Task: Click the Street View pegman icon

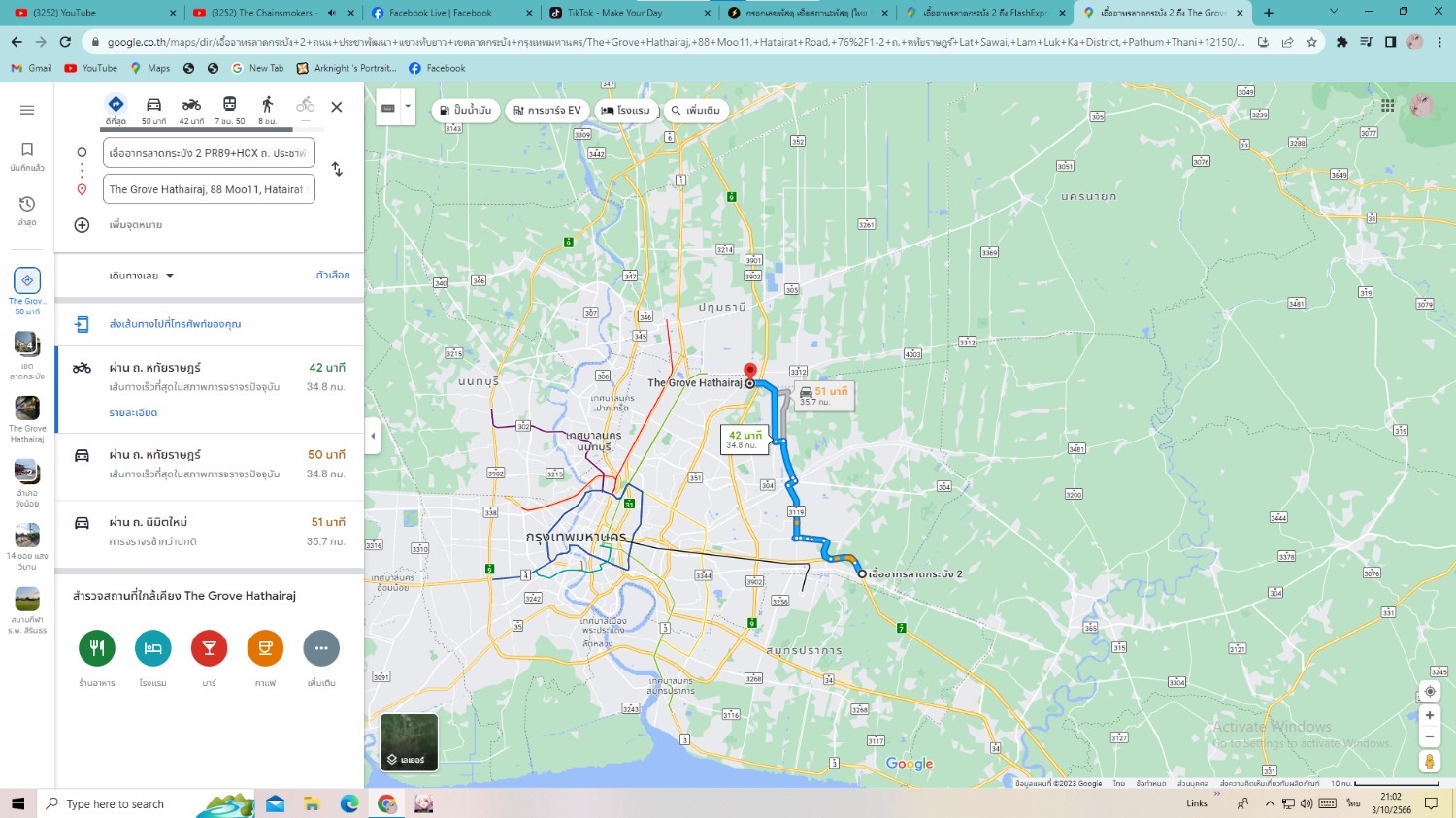Action: click(1430, 762)
